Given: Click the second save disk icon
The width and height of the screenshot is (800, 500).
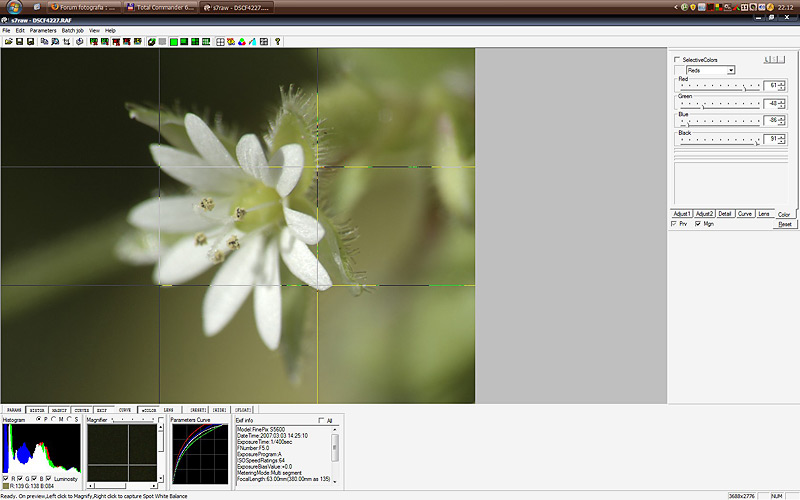Looking at the screenshot, I should point(31,42).
